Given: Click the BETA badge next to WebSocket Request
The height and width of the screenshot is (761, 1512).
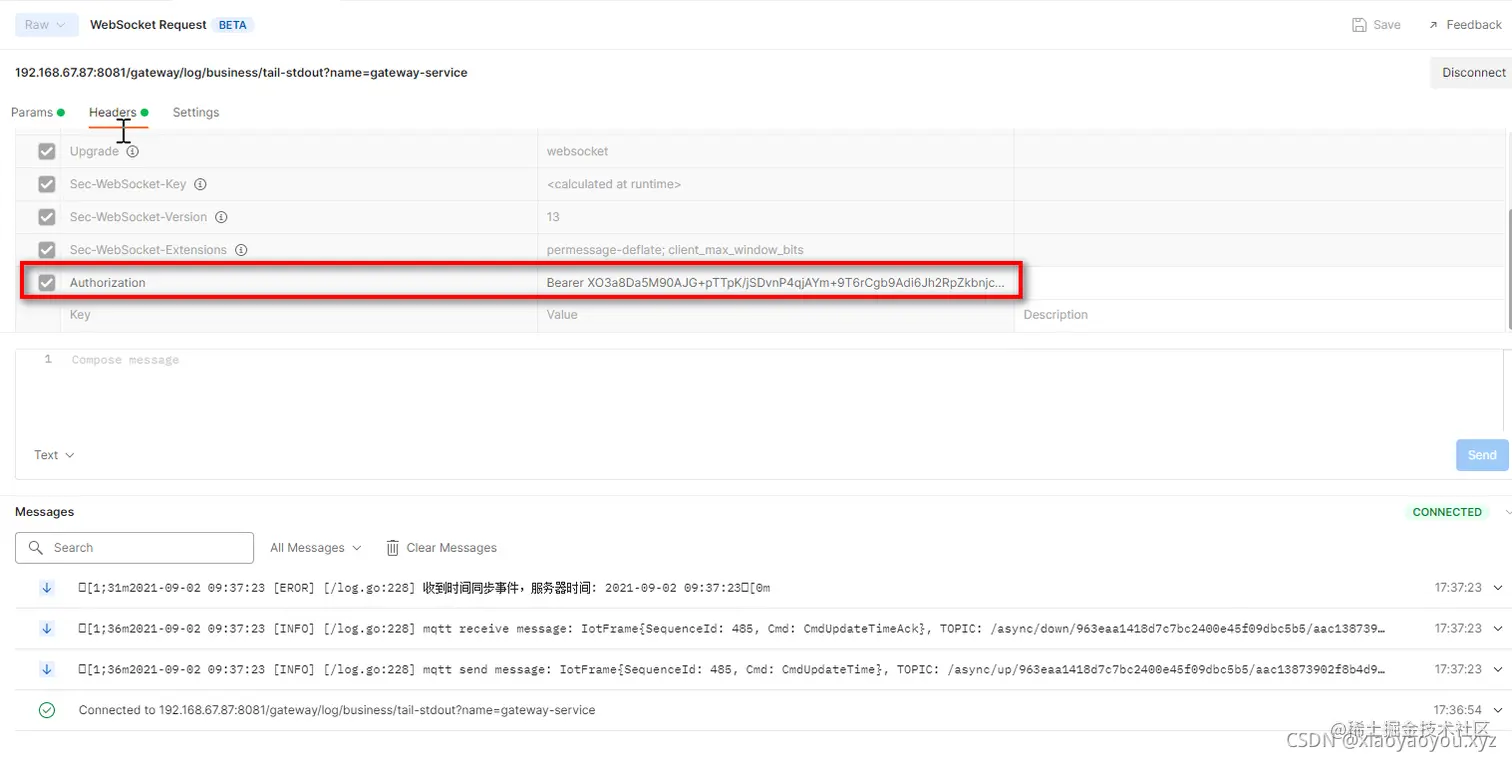Looking at the screenshot, I should pos(232,25).
